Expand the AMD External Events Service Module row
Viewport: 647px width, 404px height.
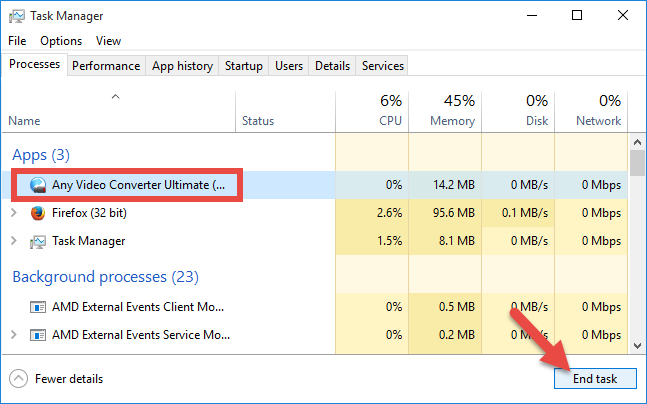pos(14,335)
